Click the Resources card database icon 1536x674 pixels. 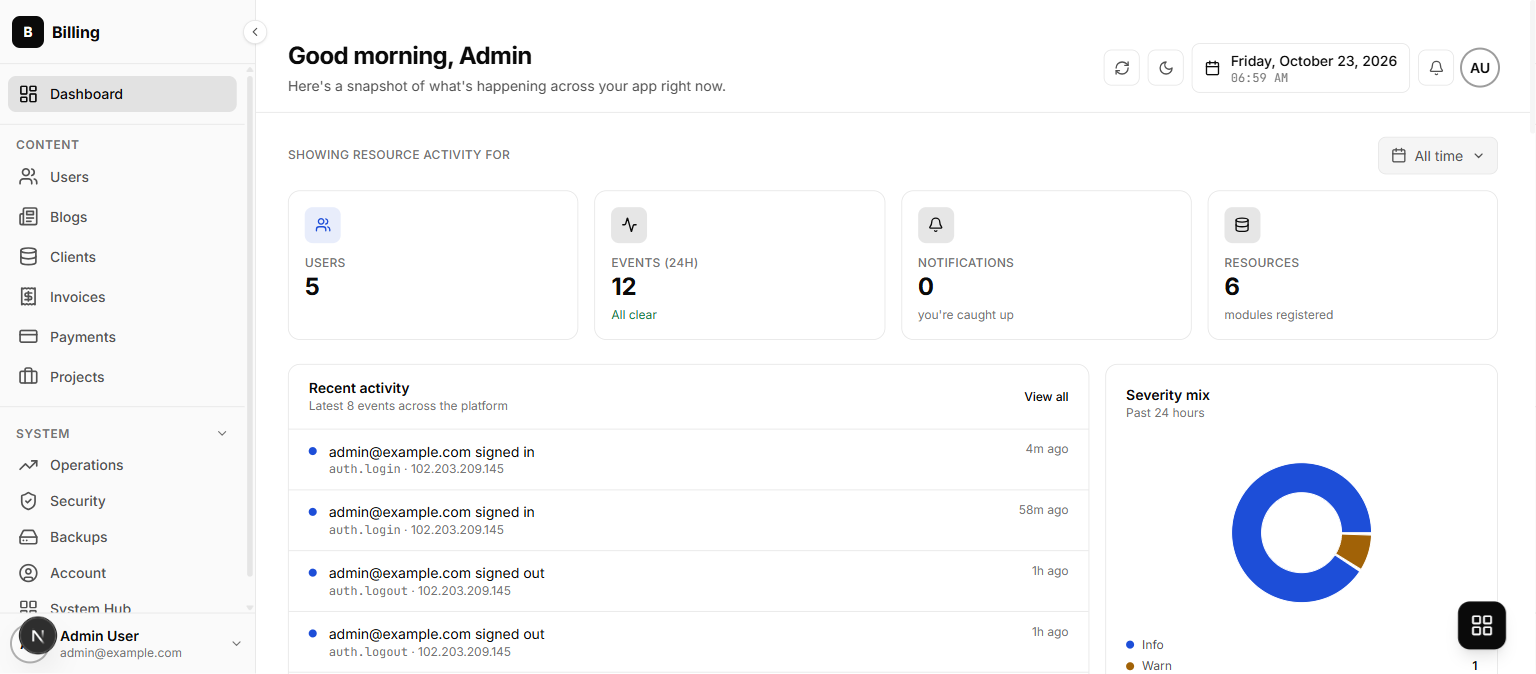coord(1242,225)
